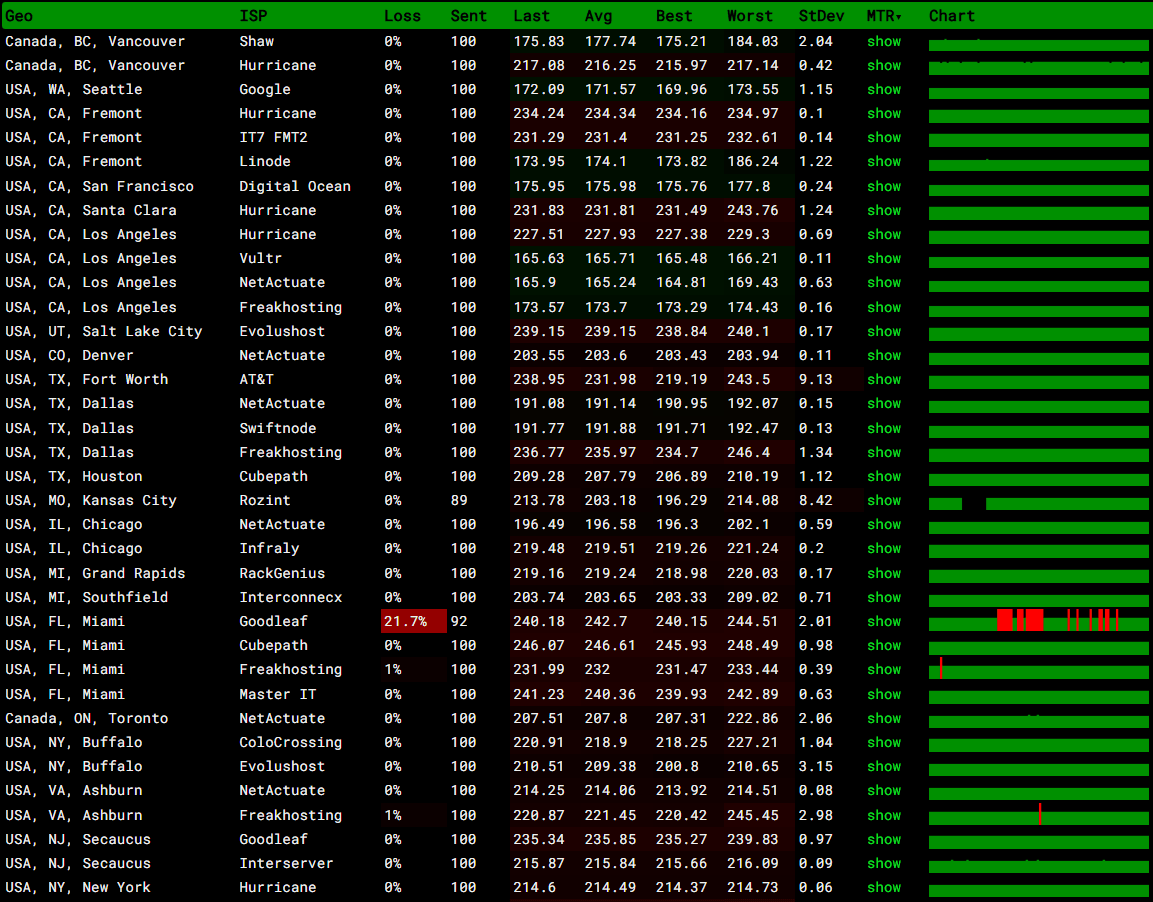
Task: Click the Geo column header
Action: tap(19, 15)
